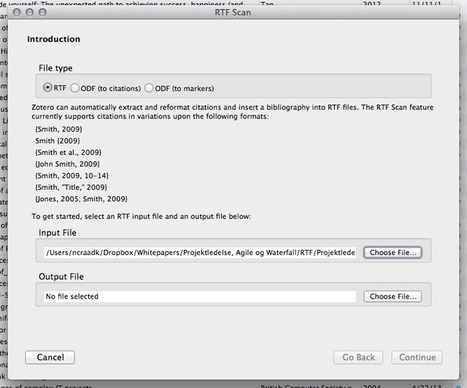Click the '{Smith, "Title," 2009}' example
The width and height of the screenshot is (467, 388).
coord(71,187)
